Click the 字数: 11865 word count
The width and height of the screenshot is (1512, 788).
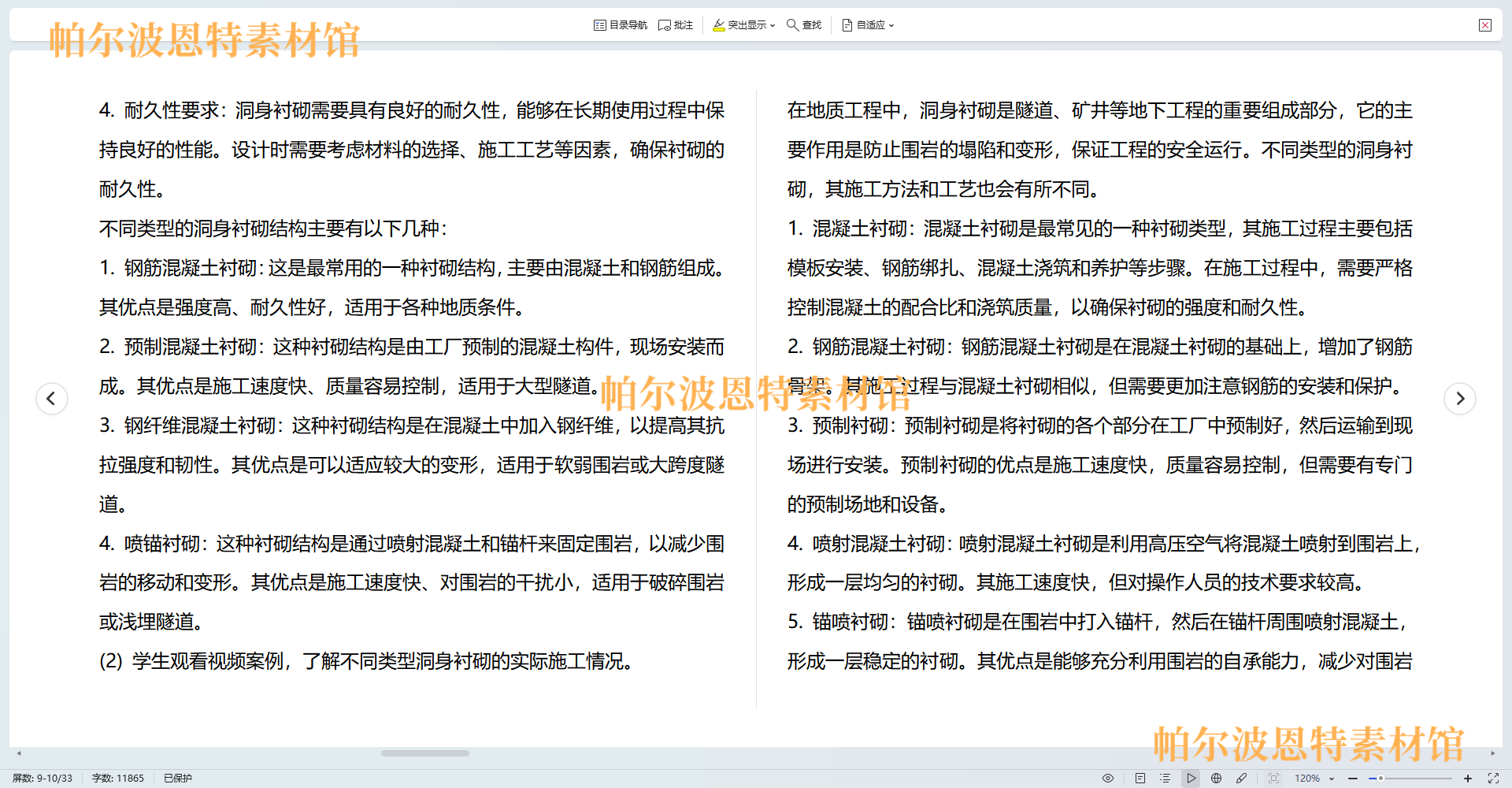[x=118, y=778]
